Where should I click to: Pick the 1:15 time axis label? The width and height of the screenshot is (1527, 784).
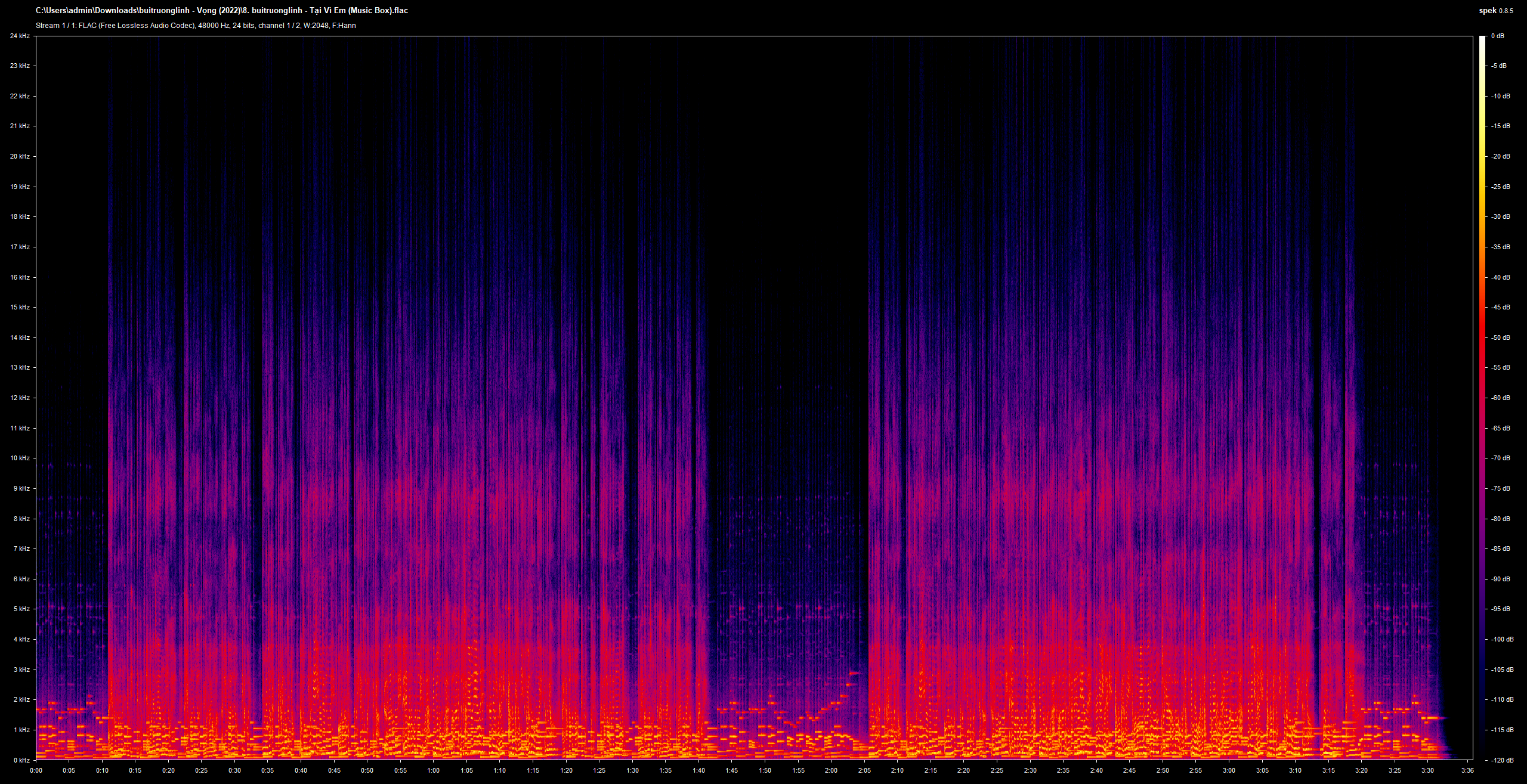tap(533, 770)
